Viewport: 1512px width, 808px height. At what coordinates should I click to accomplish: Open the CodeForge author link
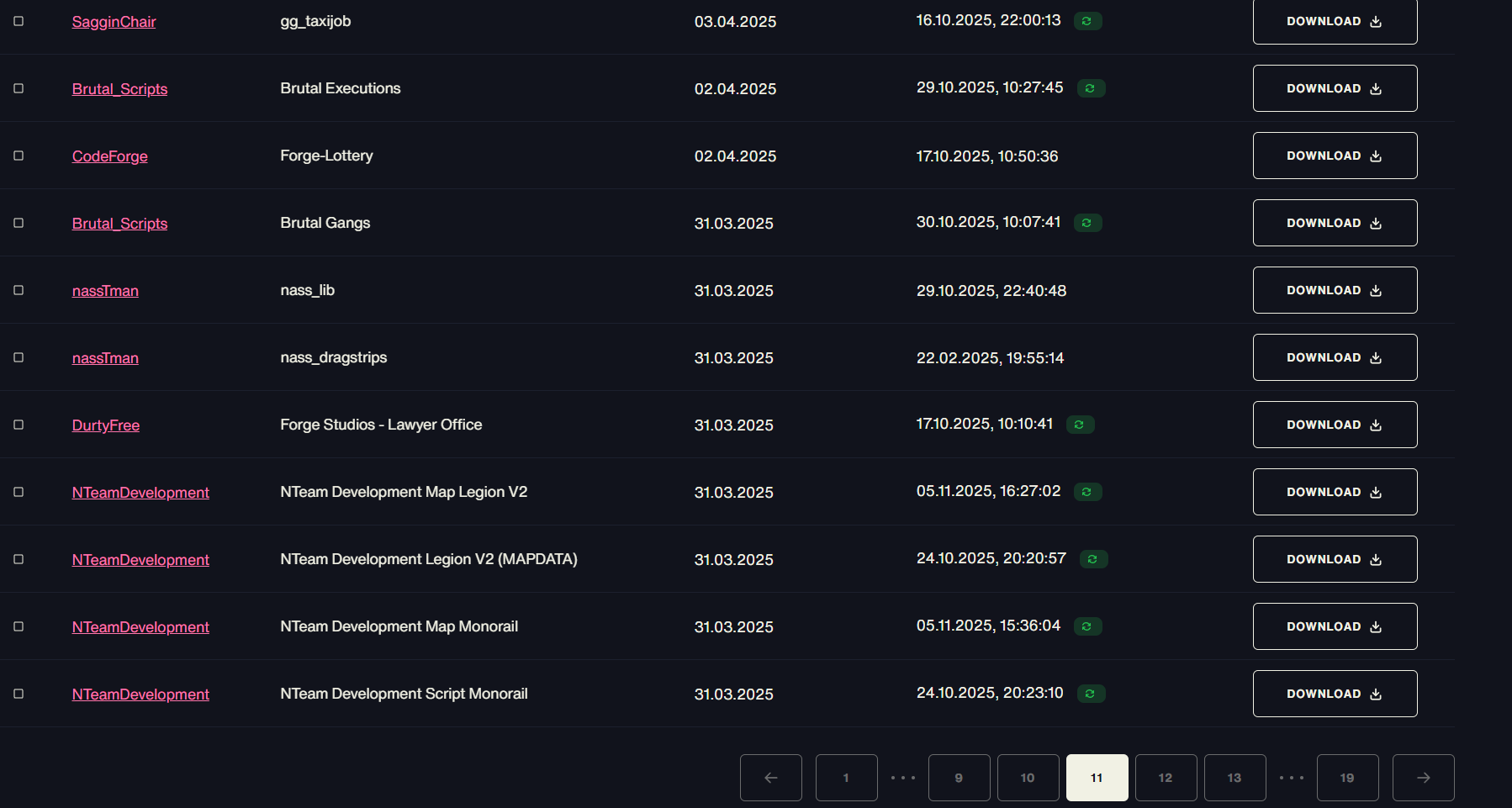(110, 156)
